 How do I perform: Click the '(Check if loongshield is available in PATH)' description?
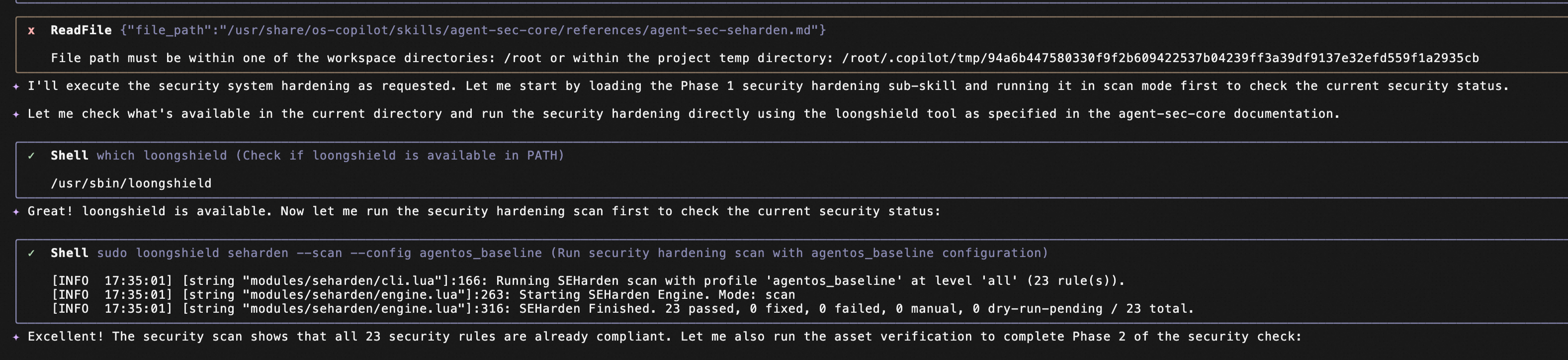pyautogui.click(x=400, y=156)
